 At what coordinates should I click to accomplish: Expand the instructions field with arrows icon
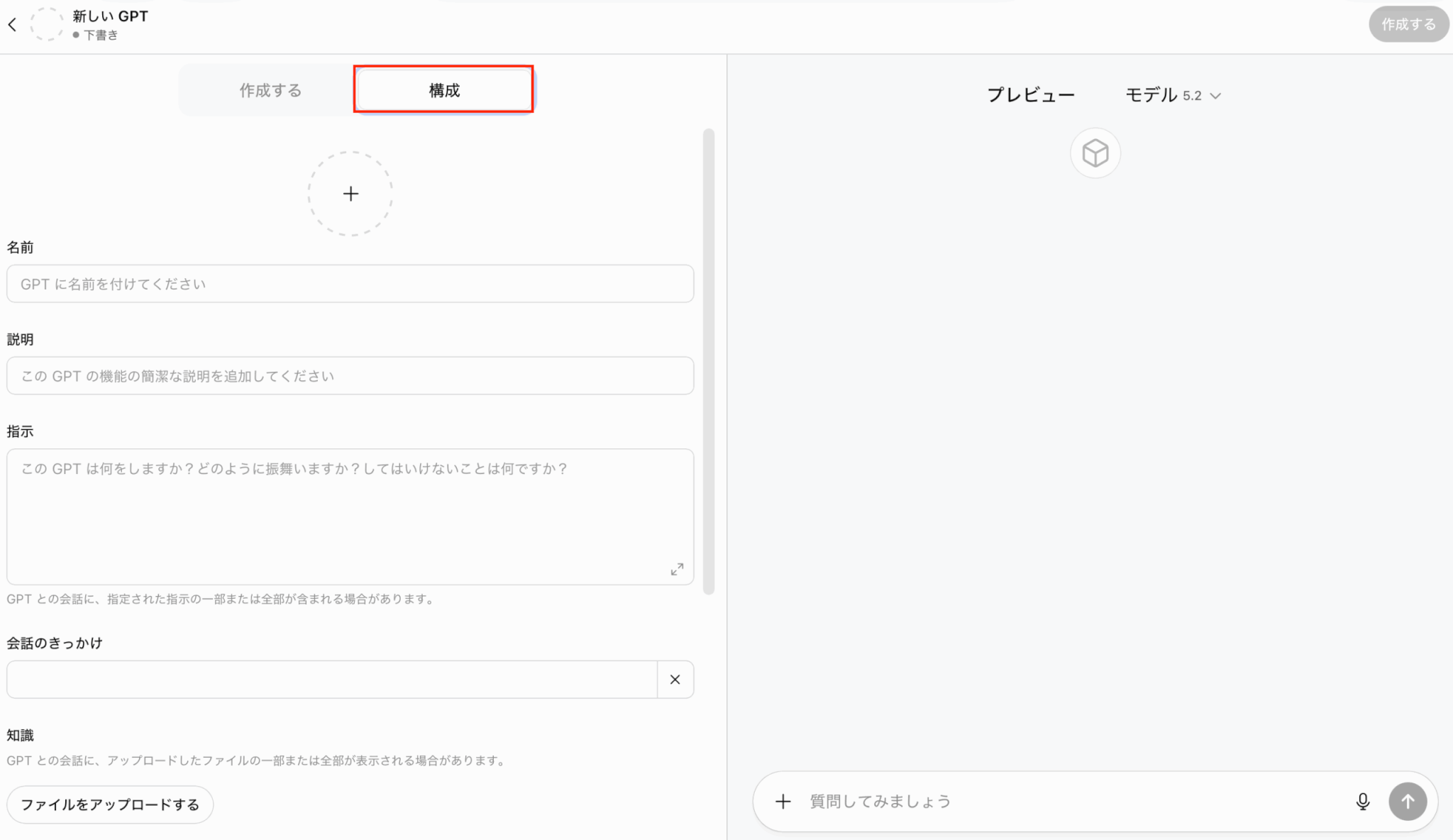pyautogui.click(x=677, y=569)
